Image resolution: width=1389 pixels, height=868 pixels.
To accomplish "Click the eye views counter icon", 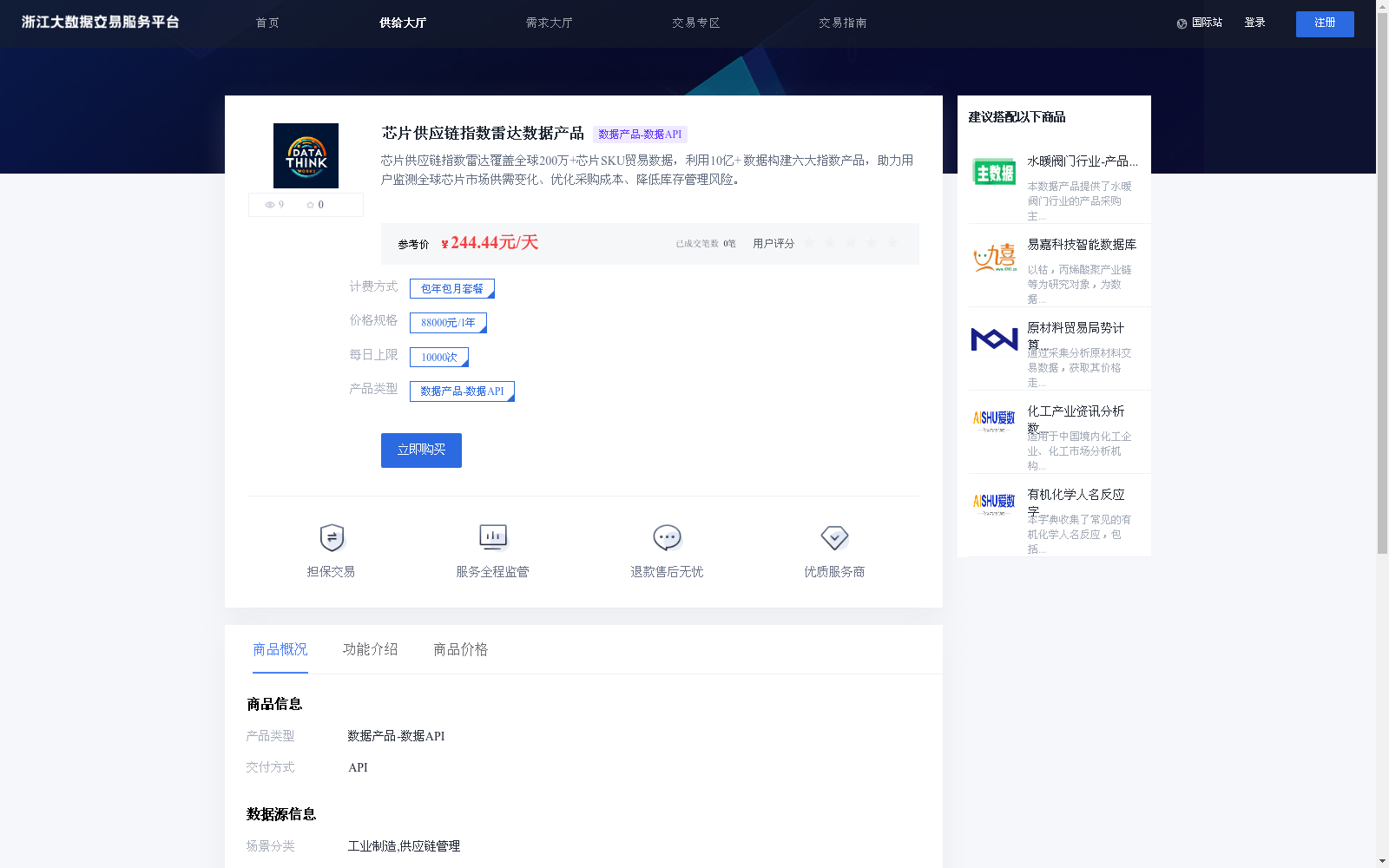I will (270, 205).
